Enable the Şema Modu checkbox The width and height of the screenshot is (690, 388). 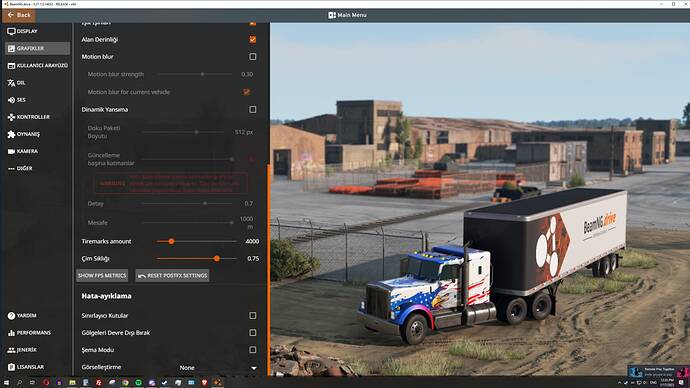coord(253,350)
